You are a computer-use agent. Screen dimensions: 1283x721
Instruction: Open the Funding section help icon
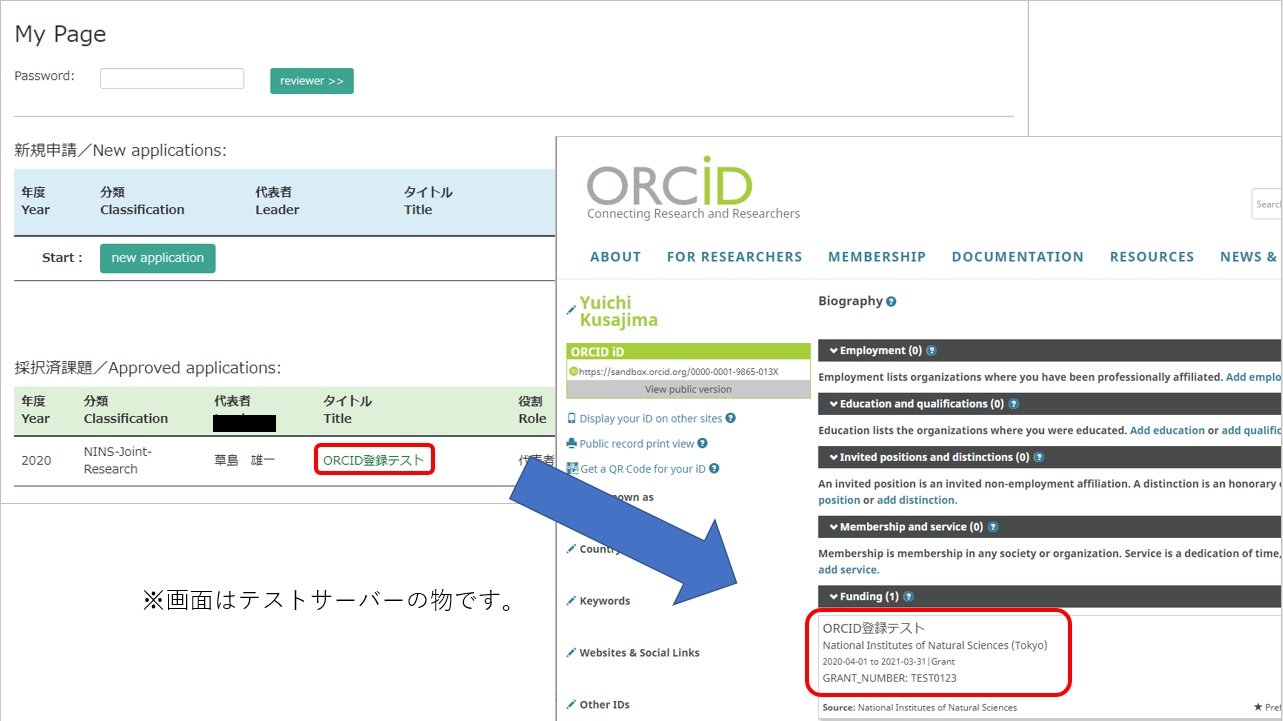(x=908, y=597)
